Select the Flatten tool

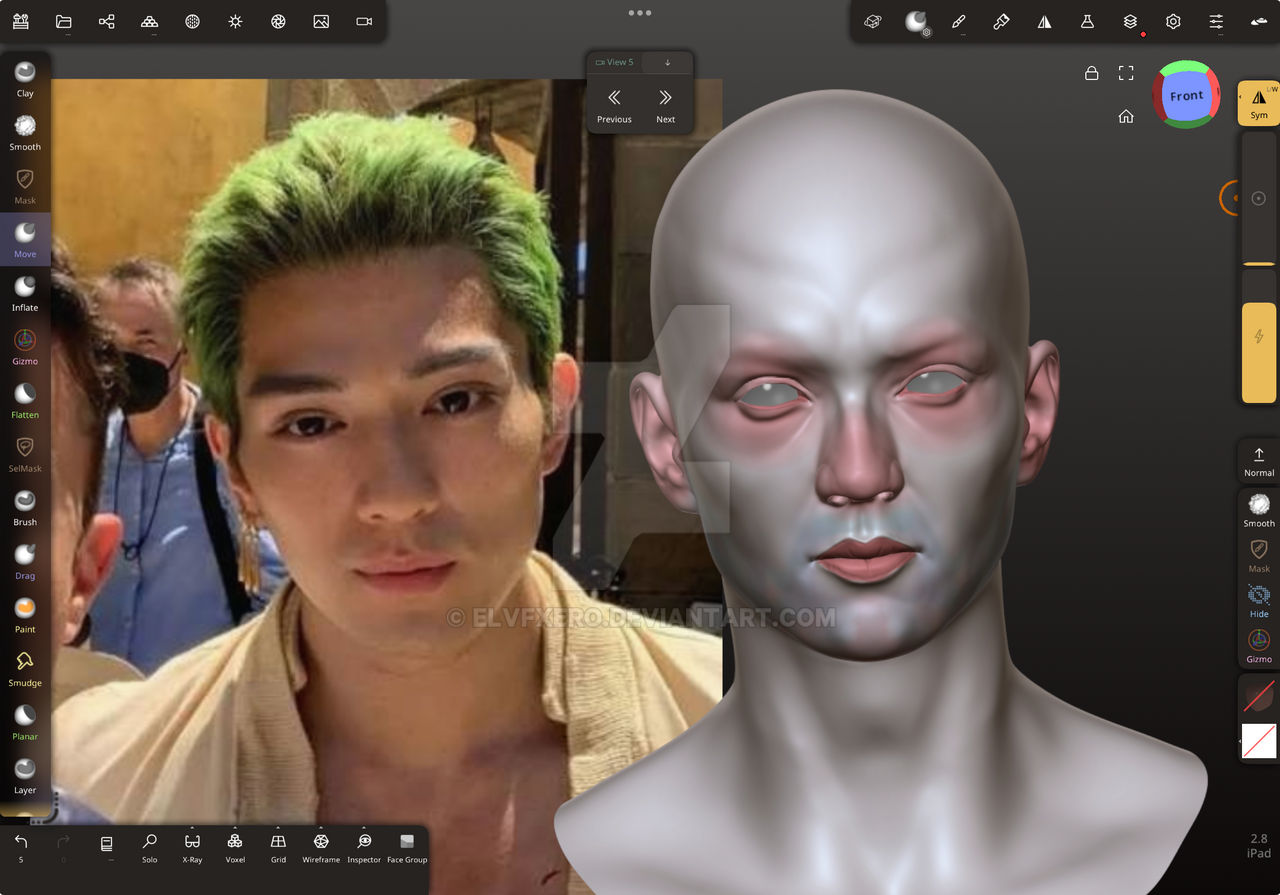tap(25, 400)
